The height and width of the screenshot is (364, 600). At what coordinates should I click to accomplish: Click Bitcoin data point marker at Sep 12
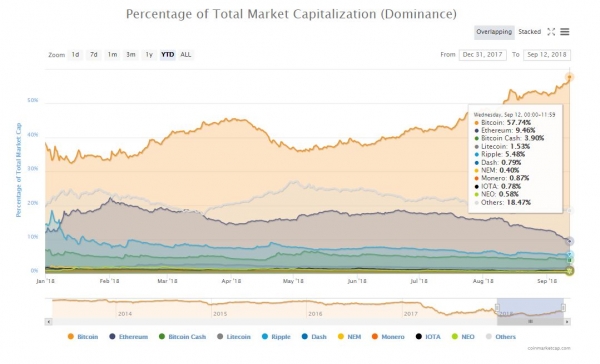pyautogui.click(x=569, y=77)
